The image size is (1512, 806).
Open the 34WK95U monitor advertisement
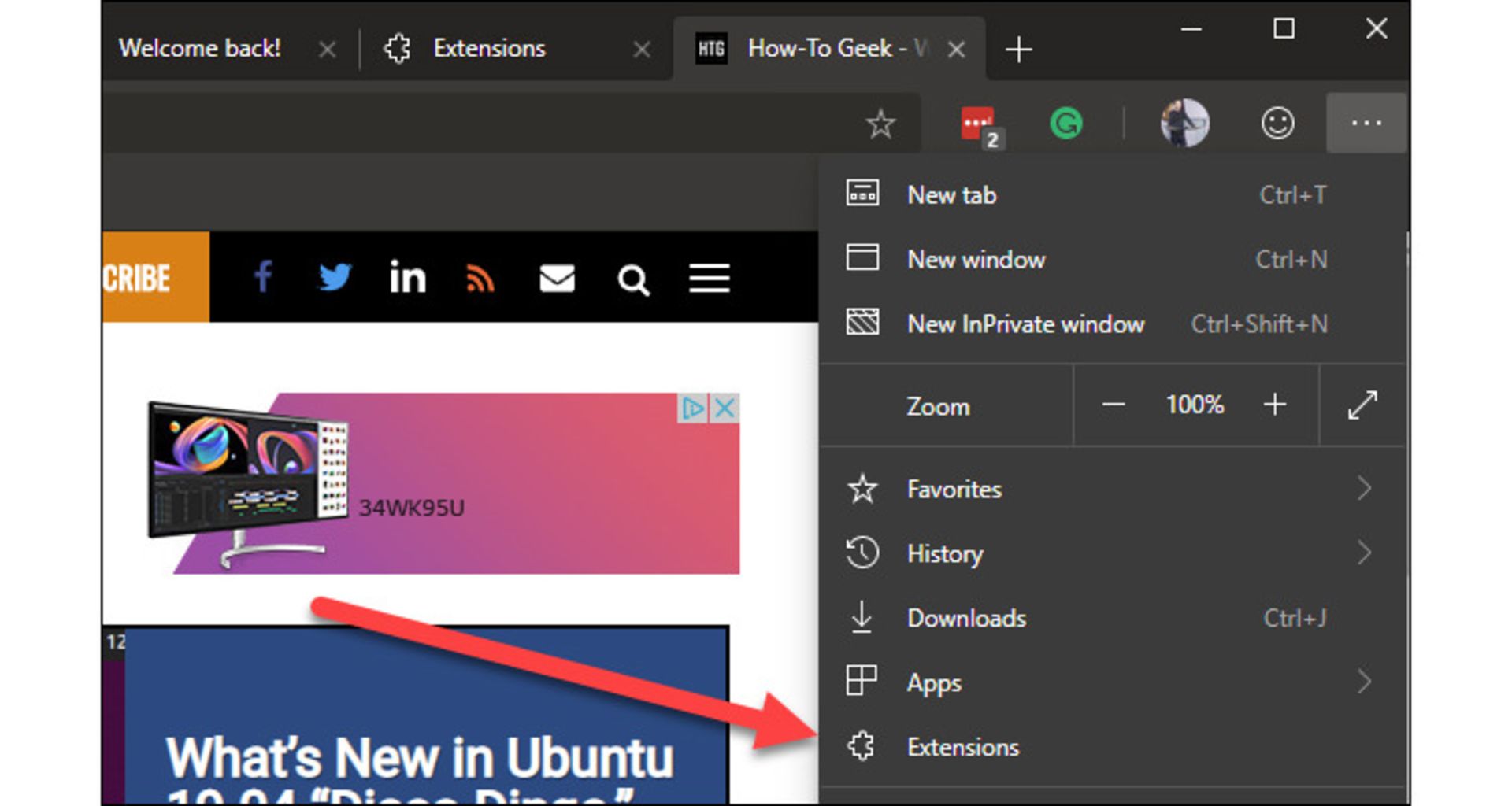[x=445, y=483]
